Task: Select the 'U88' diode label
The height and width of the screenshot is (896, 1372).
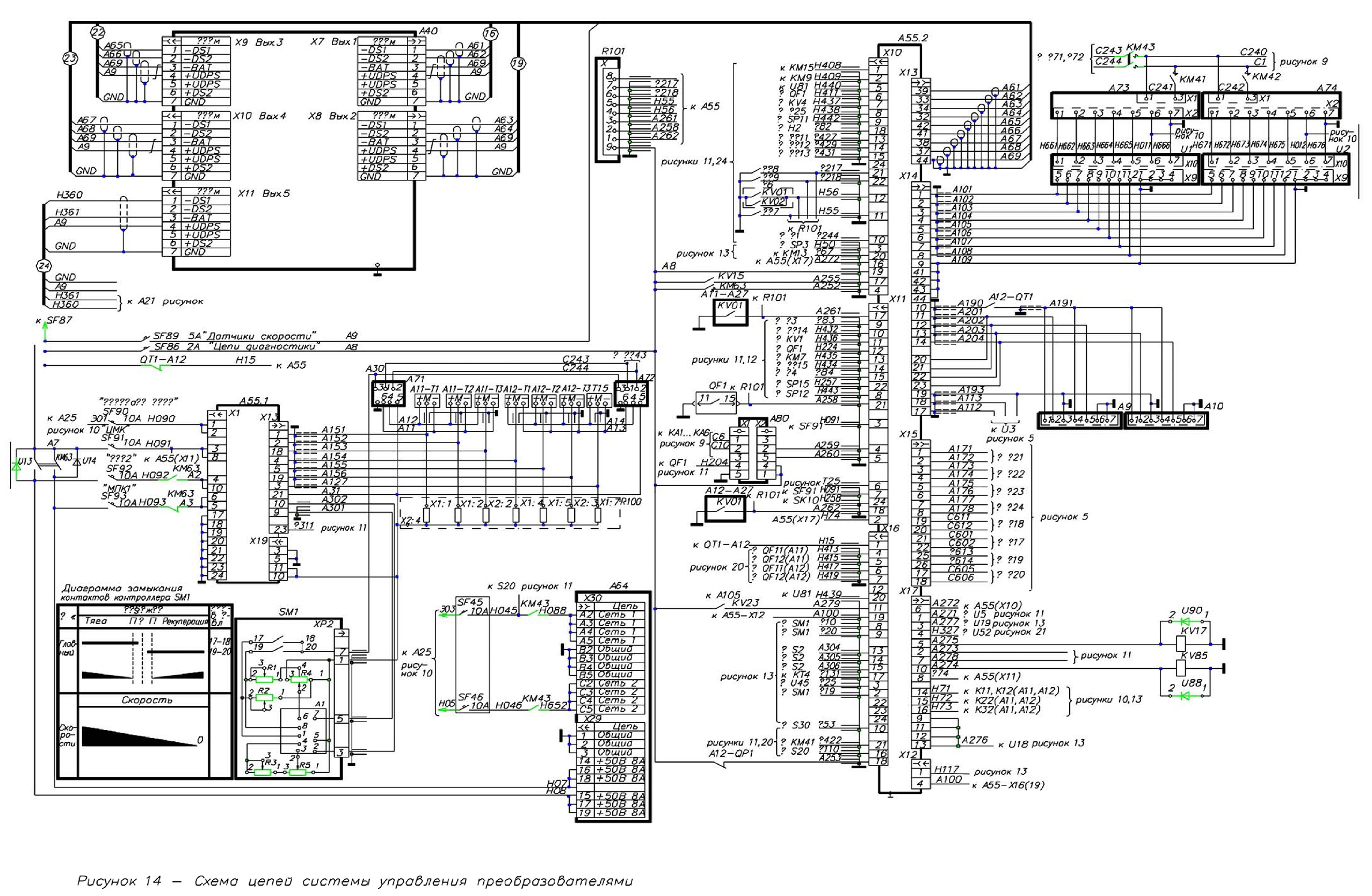Action: 1192,683
